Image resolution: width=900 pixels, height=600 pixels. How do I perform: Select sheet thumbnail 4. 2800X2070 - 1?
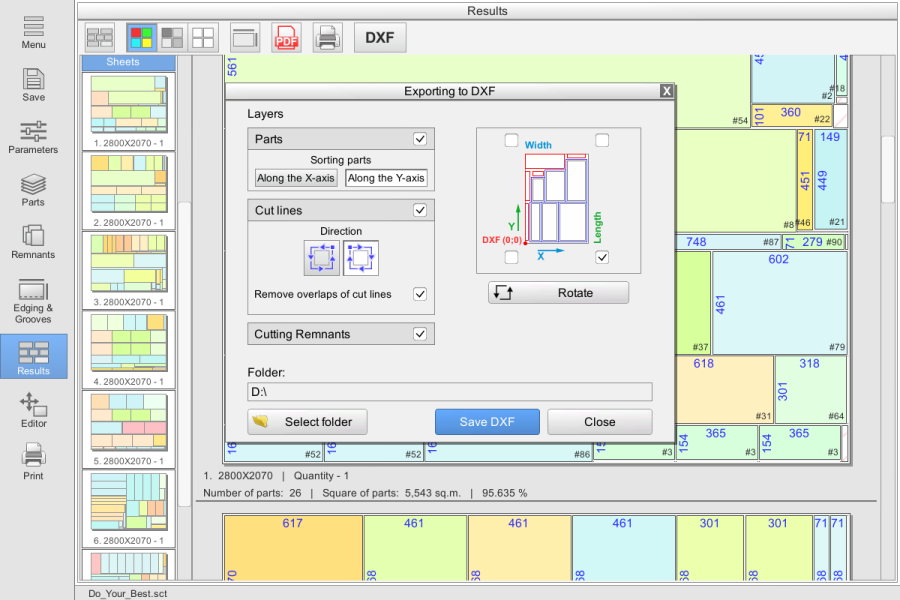click(129, 350)
